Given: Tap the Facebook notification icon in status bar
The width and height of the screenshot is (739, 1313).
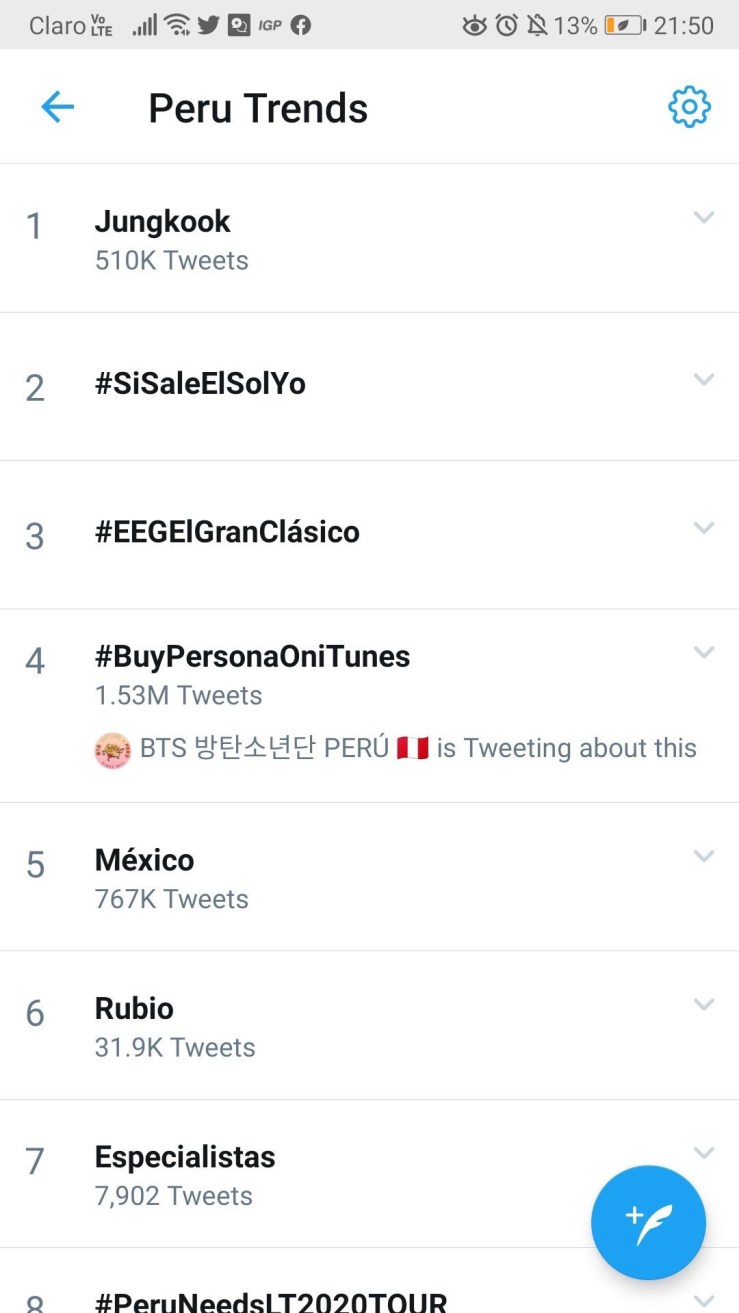Looking at the screenshot, I should [x=300, y=25].
